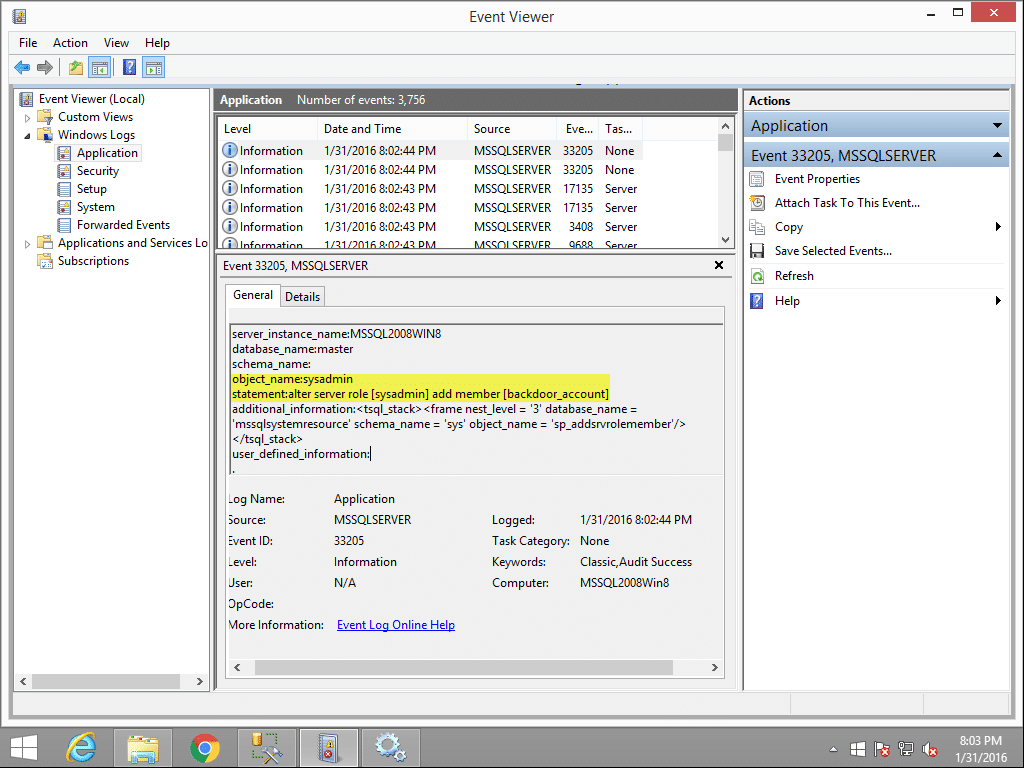
Task: Select the Setup log in tree
Action: [x=91, y=189]
